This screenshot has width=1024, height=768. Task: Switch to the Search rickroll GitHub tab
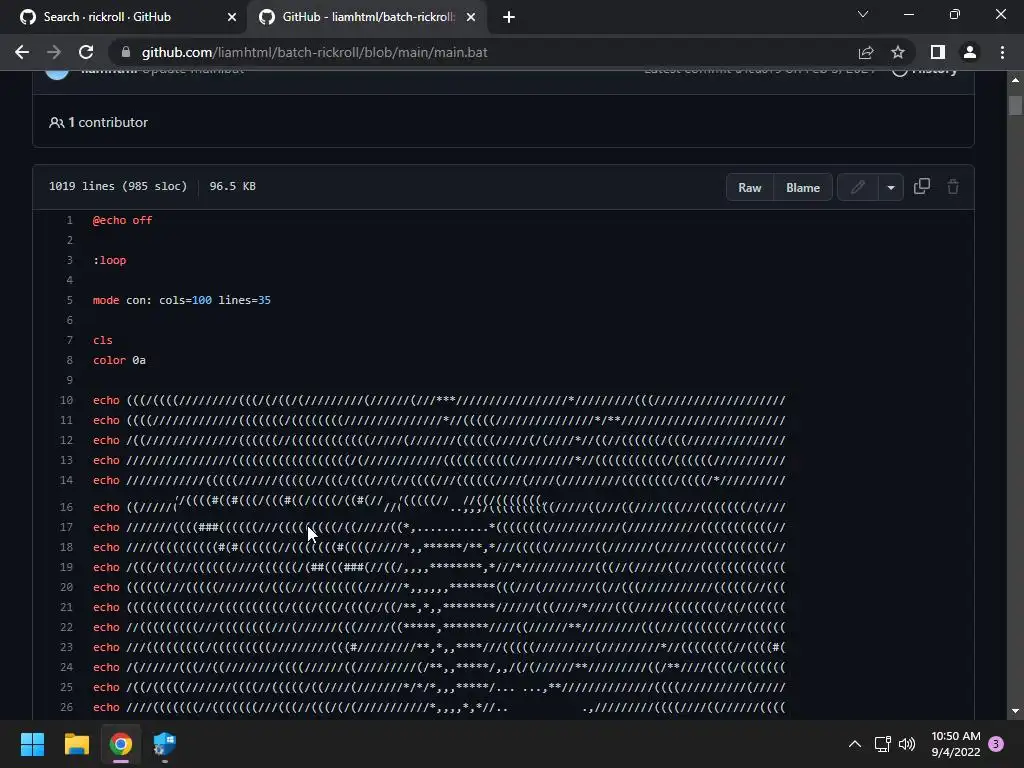[124, 17]
